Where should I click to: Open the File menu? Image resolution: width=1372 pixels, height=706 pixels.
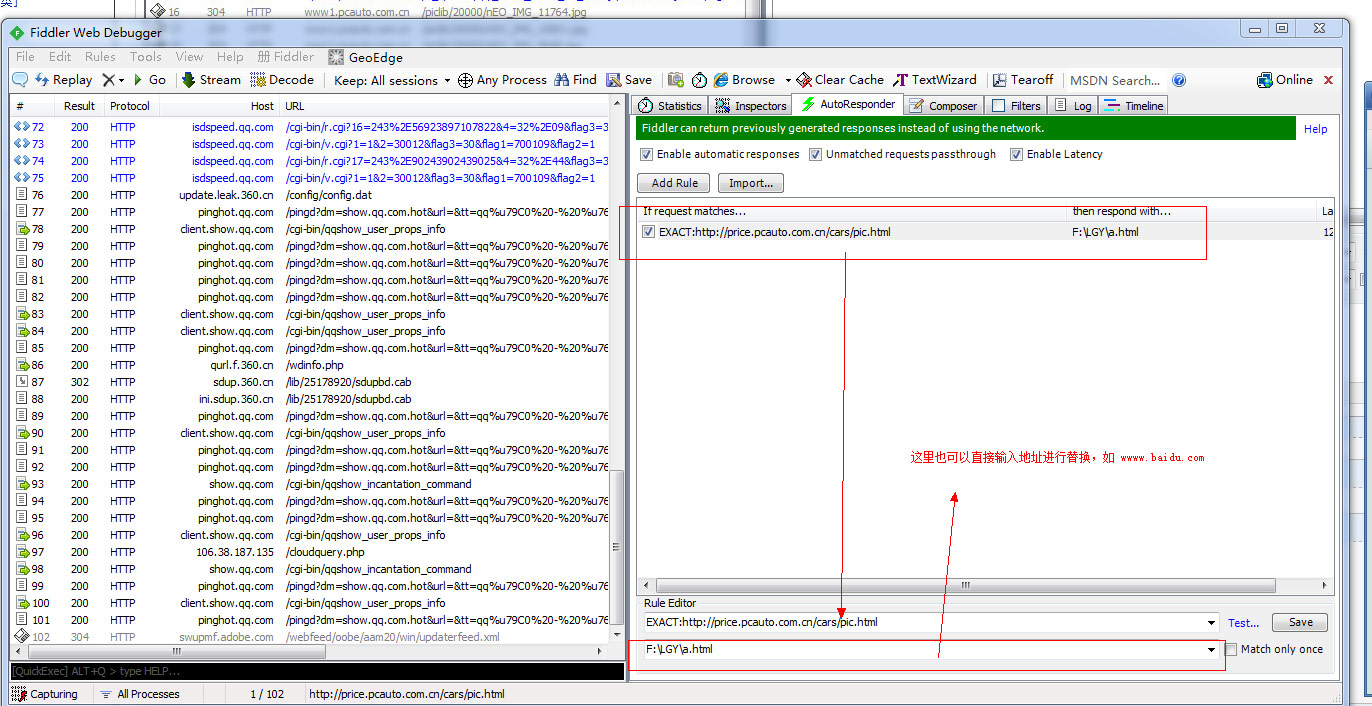pos(25,57)
